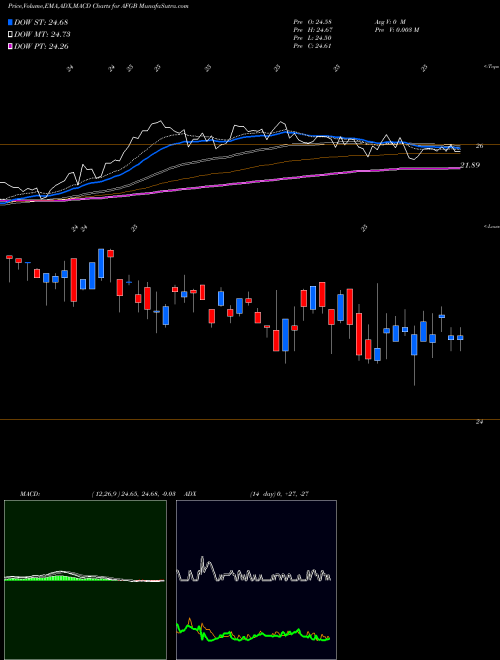This screenshot has height=660, width=500.
Task: Click the '24' axis label below candlesticks
Action: (x=479, y=422)
